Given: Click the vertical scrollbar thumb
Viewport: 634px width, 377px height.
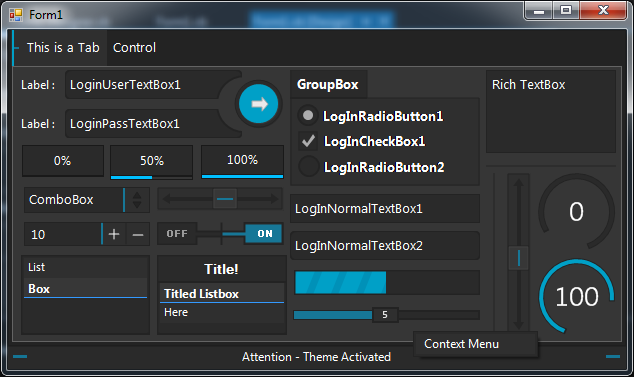Looking at the screenshot, I should (518, 258).
